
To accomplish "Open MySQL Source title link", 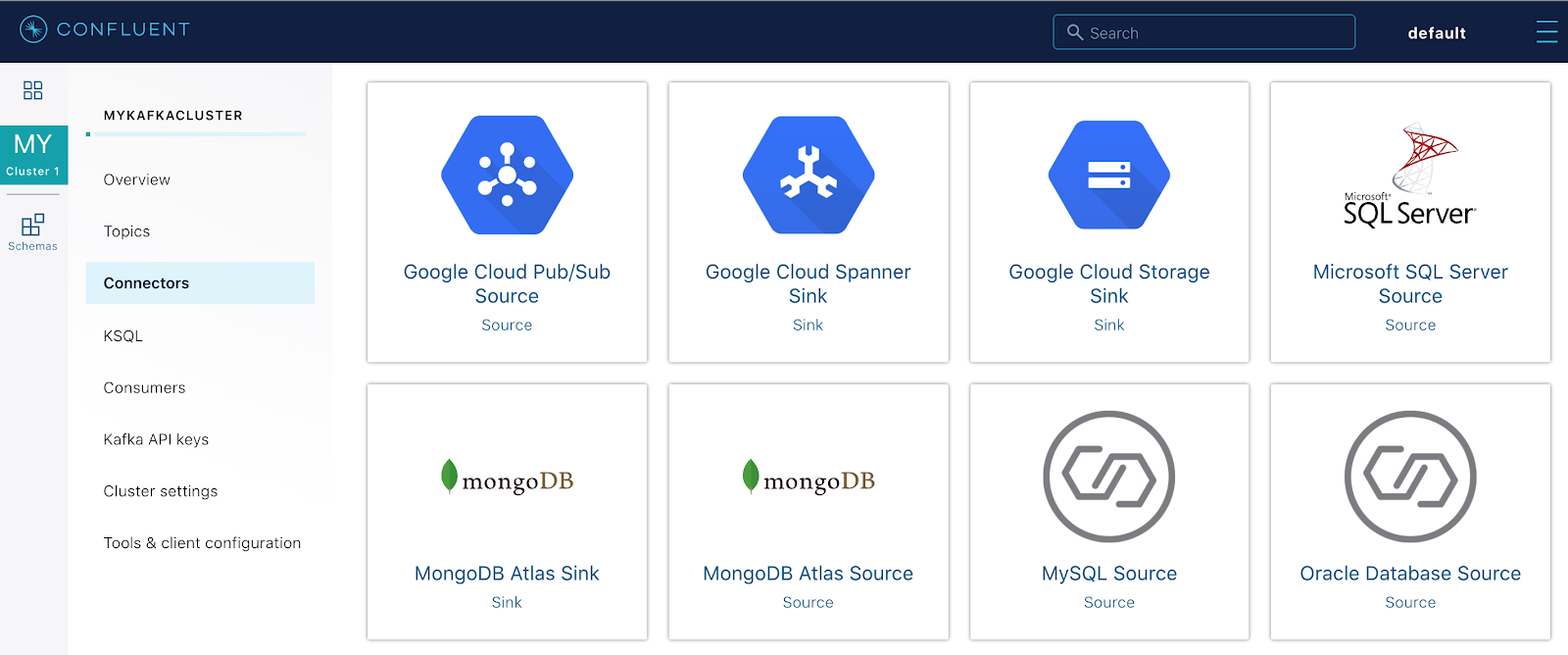I will pos(1109,574).
